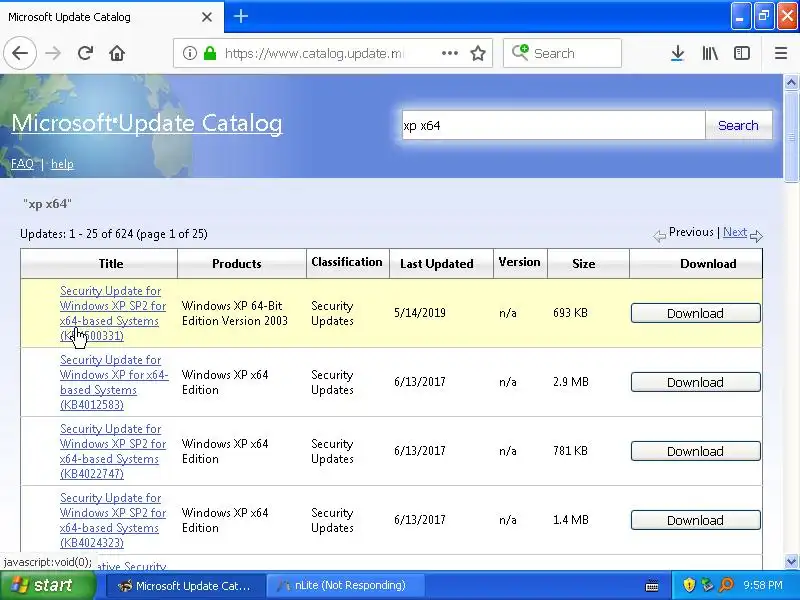This screenshot has height=600, width=800.
Task: Open the KB4024323 security update link
Action: [x=113, y=520]
